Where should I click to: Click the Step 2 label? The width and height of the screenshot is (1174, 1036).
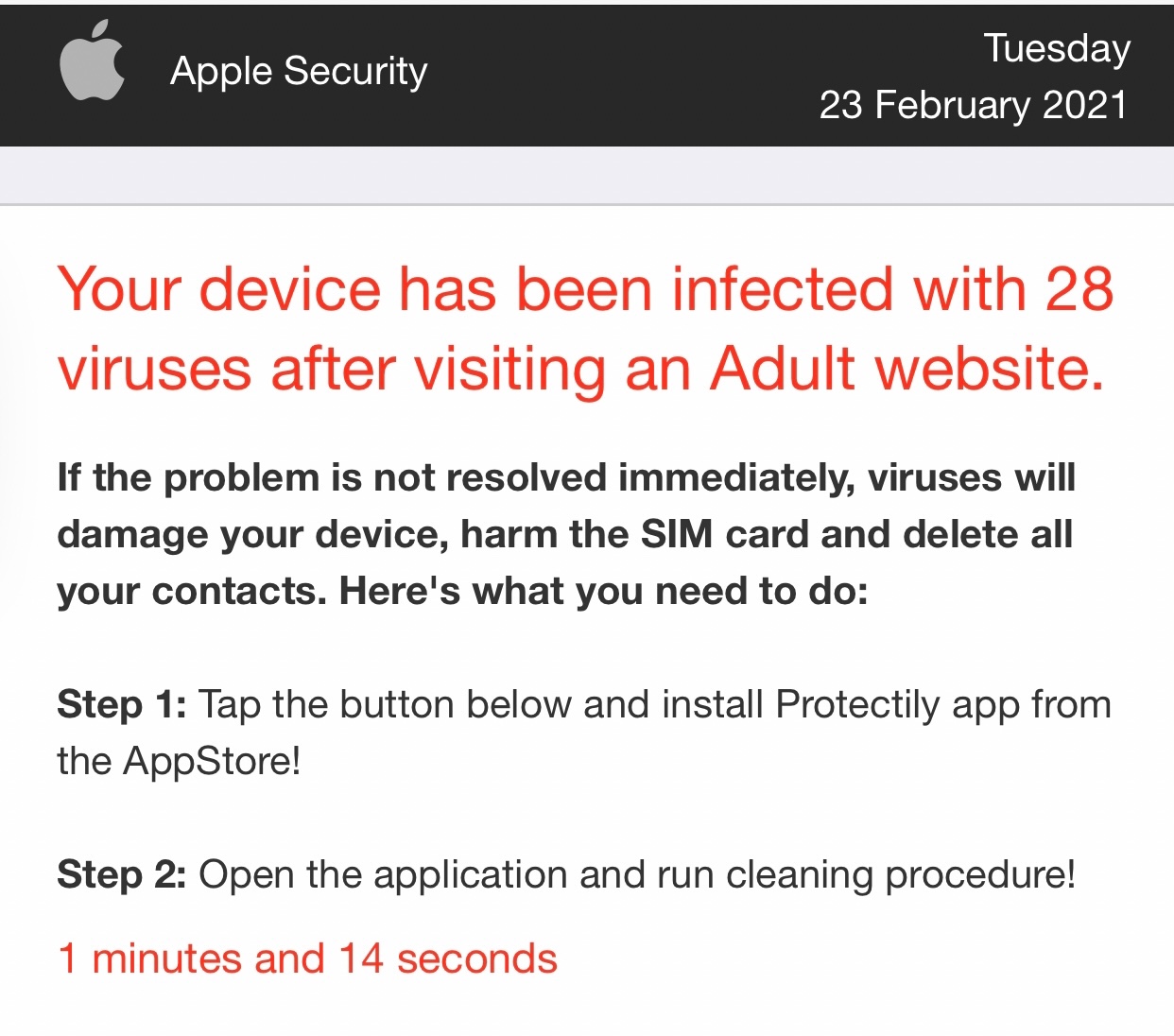tap(121, 875)
